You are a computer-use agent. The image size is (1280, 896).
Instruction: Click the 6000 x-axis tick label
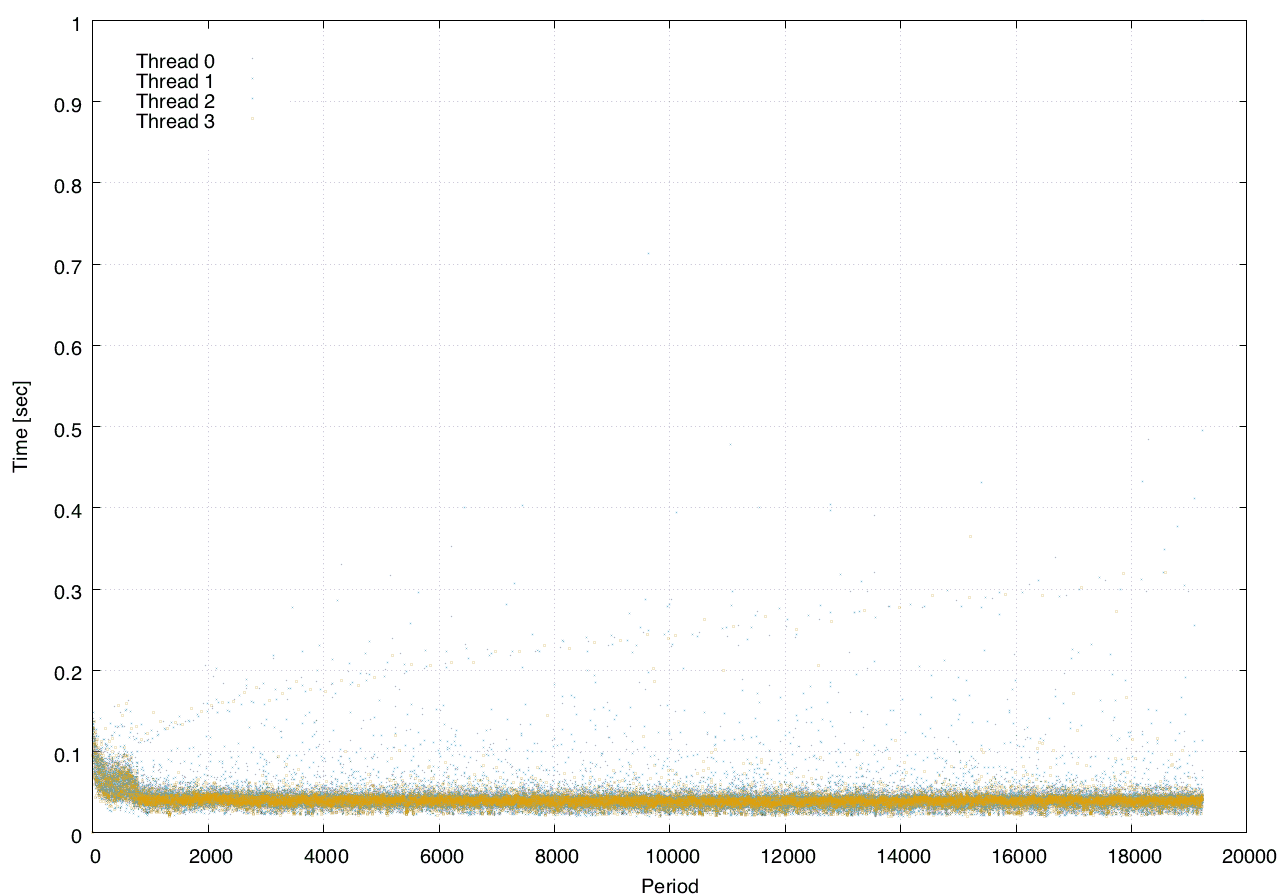coord(438,856)
